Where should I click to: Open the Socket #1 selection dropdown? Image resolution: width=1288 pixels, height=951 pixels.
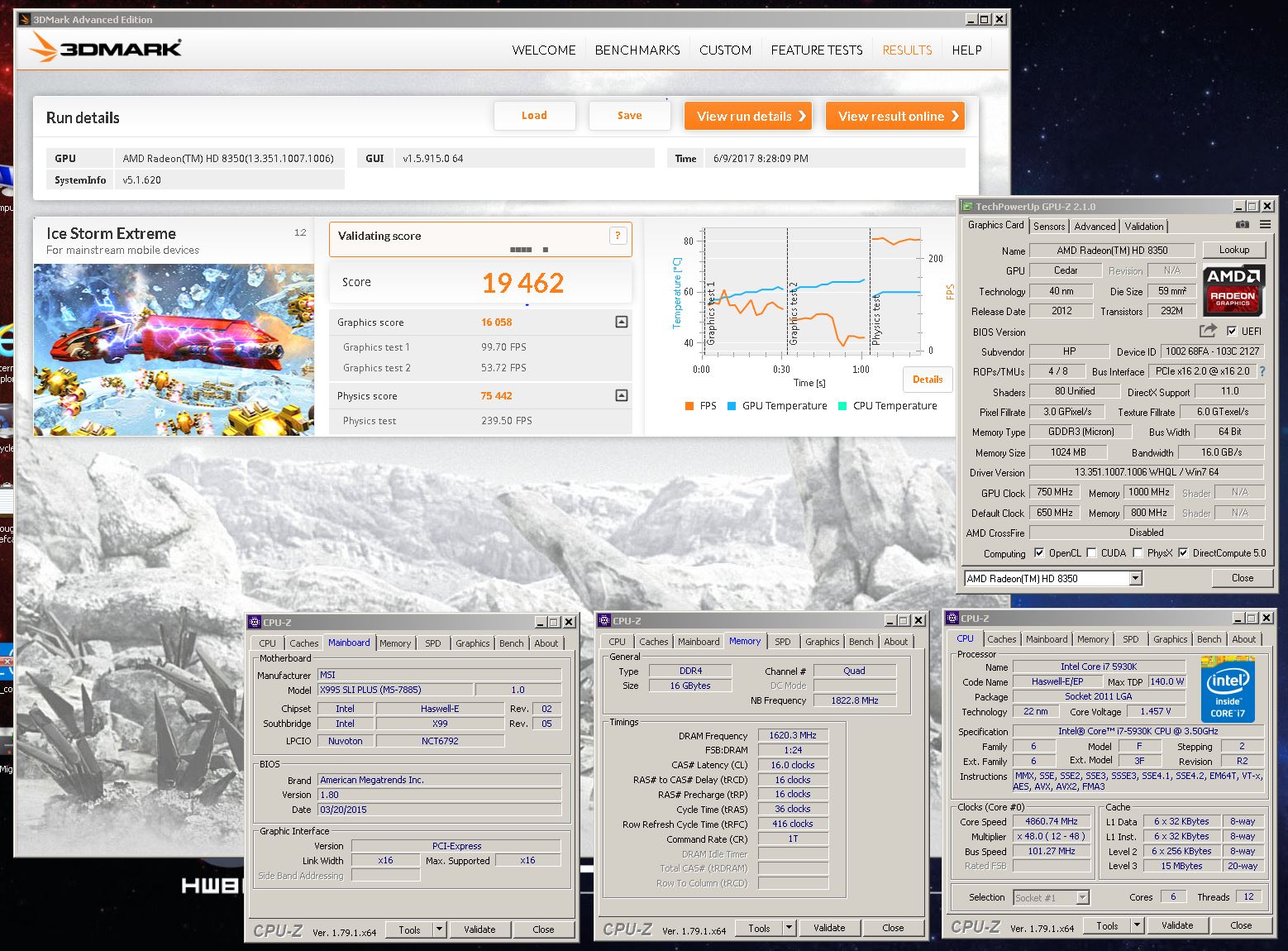tap(1082, 897)
